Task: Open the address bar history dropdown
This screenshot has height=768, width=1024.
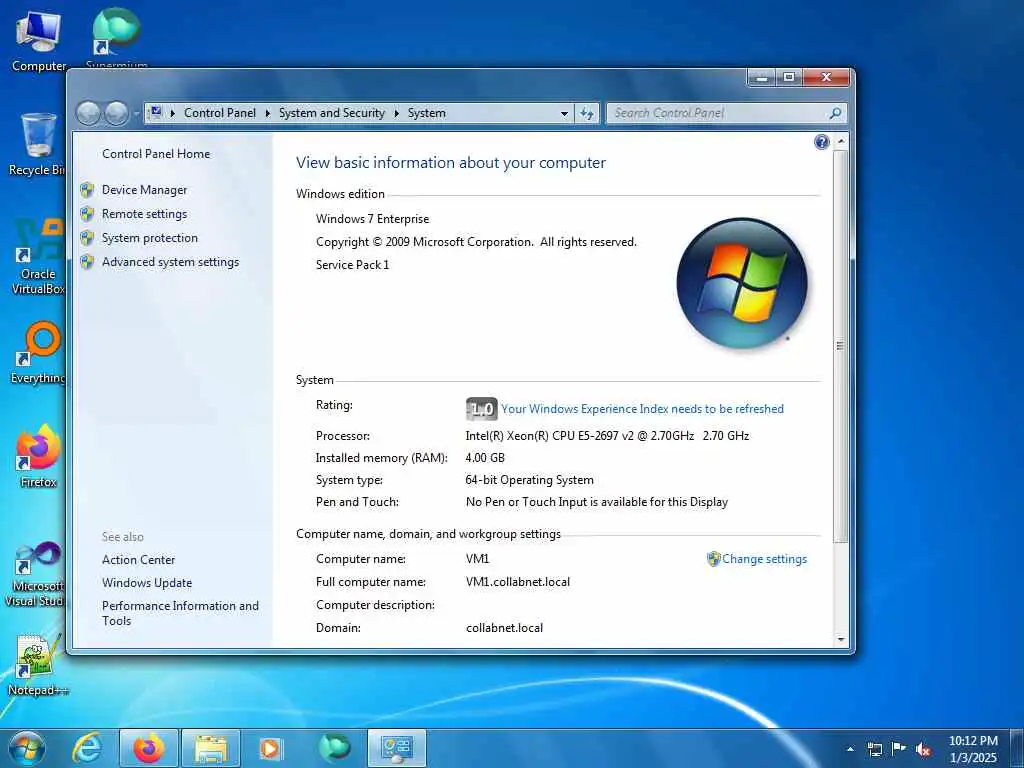Action: tap(564, 114)
